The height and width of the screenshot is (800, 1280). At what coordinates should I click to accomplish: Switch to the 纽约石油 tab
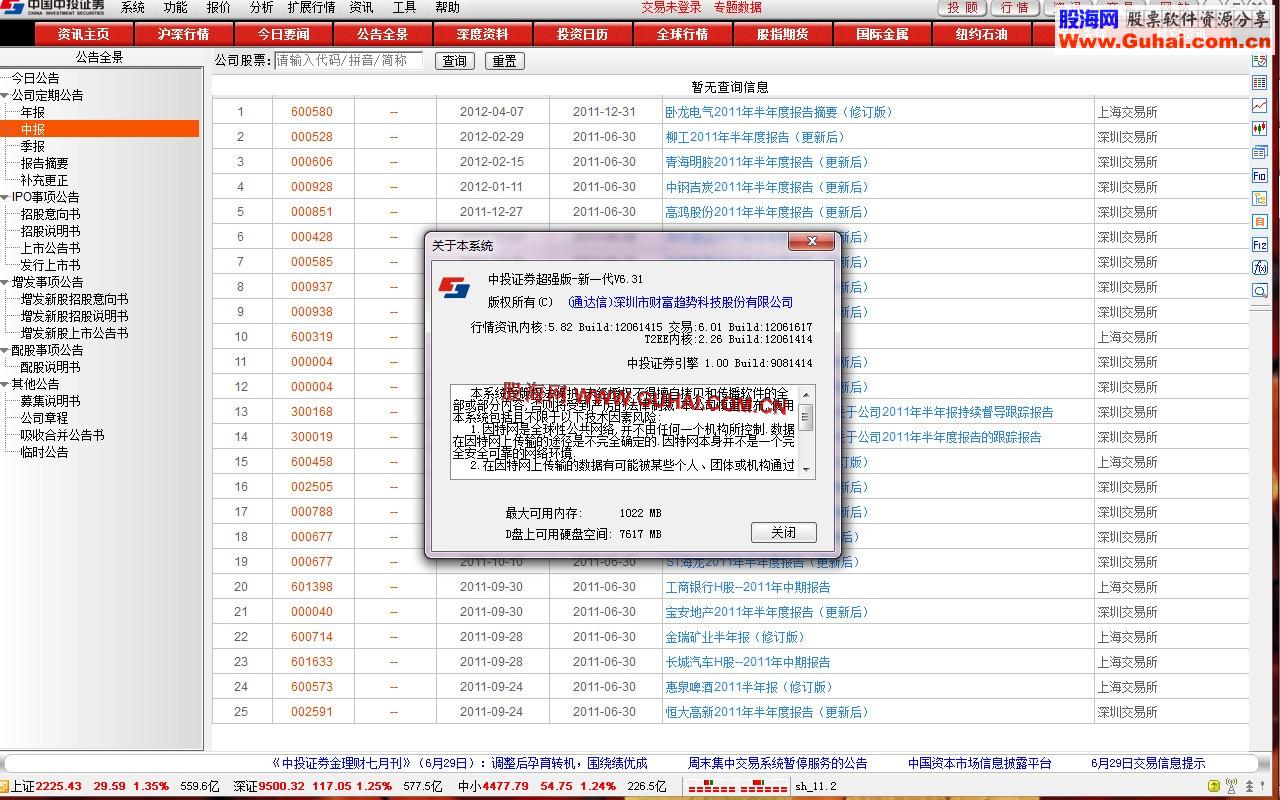pyautogui.click(x=982, y=34)
